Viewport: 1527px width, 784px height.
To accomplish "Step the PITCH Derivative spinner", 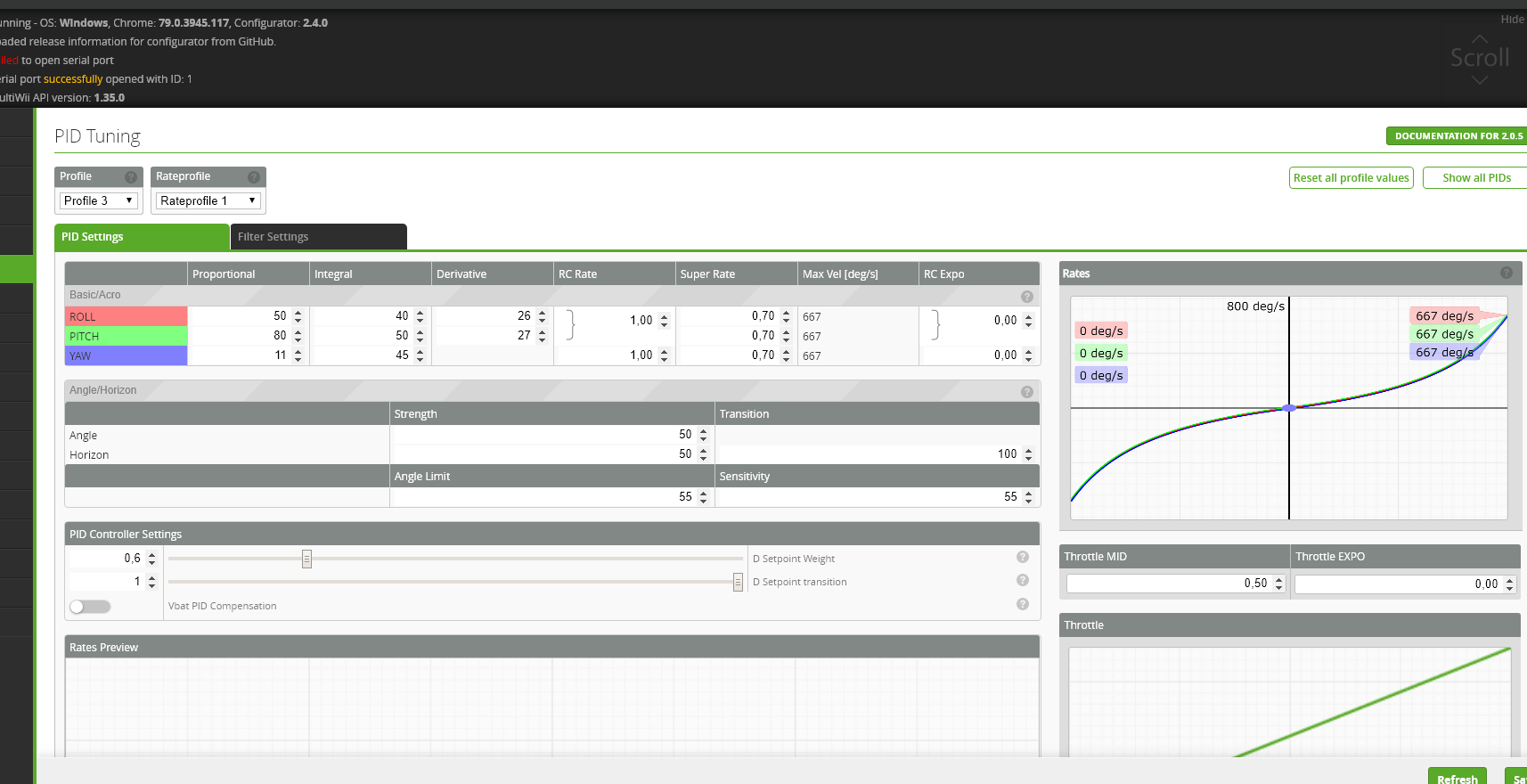I will [x=542, y=336].
